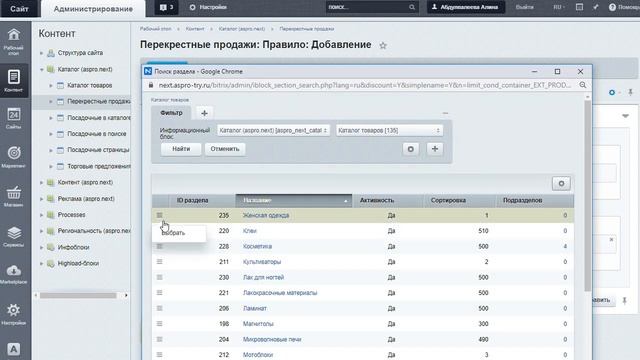
Task: Open the Косметика section link
Action: pyautogui.click(x=257, y=246)
